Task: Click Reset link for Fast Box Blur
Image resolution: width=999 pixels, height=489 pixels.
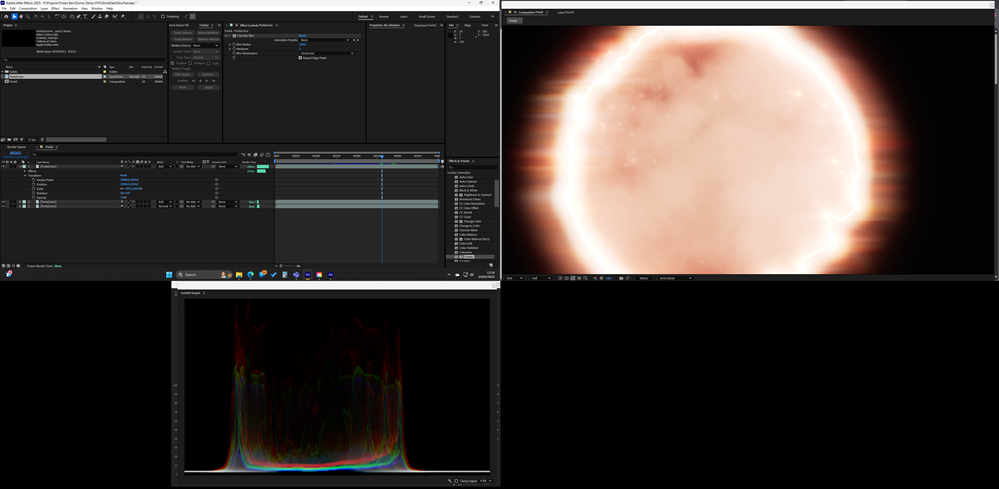Action: (303, 35)
